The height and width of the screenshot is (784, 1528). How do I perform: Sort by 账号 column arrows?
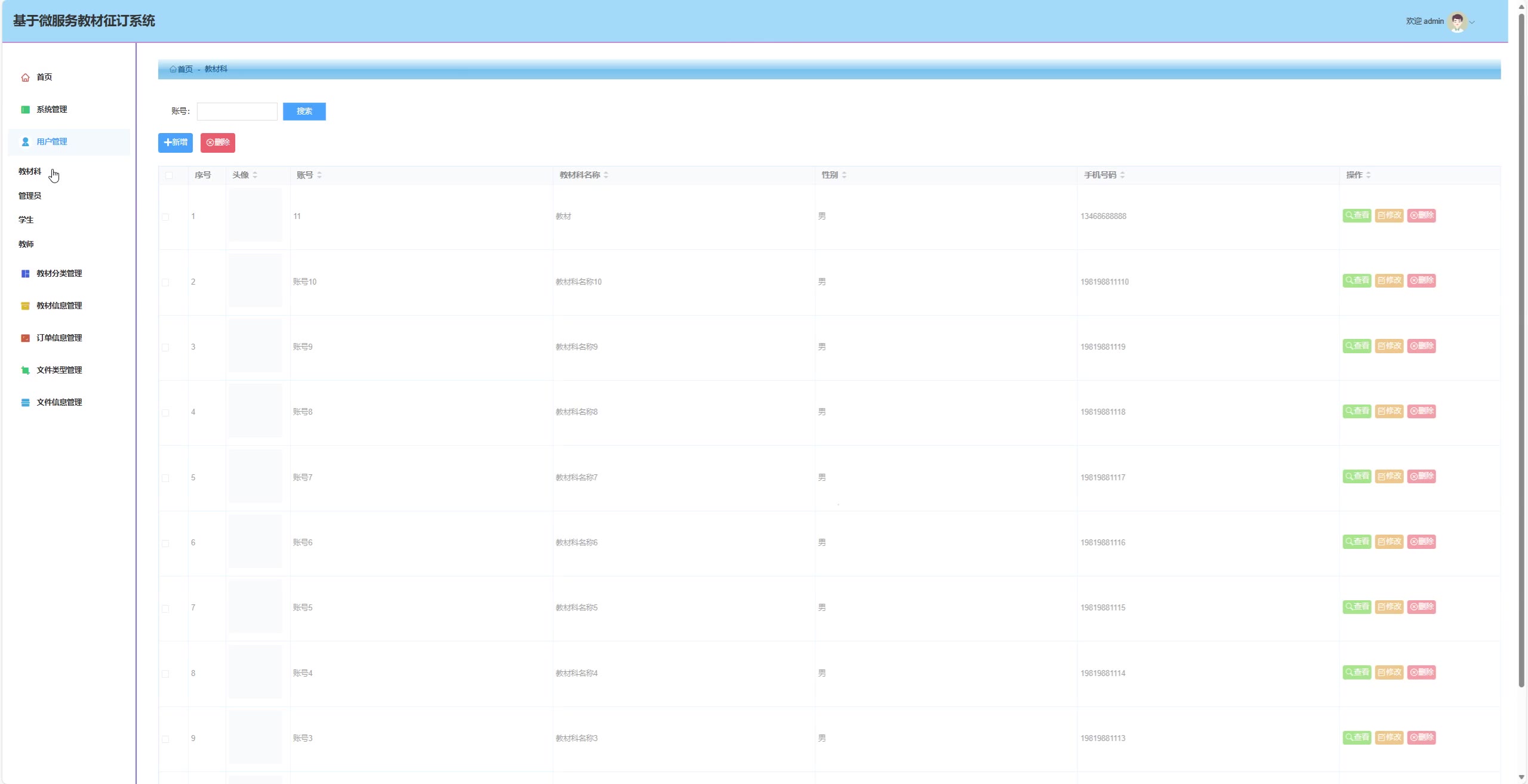coord(319,175)
